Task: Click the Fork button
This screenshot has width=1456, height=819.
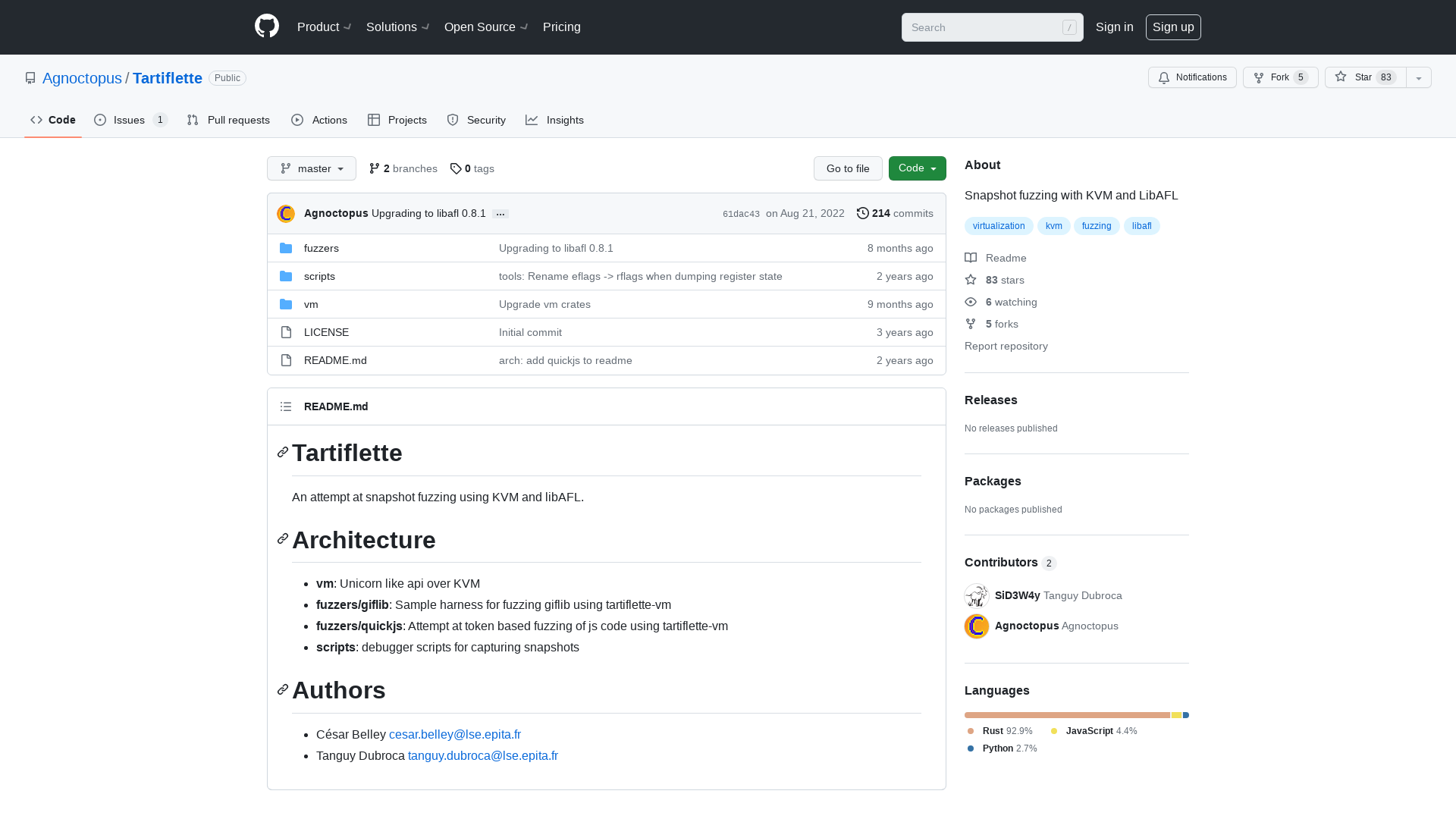Action: click(1281, 77)
